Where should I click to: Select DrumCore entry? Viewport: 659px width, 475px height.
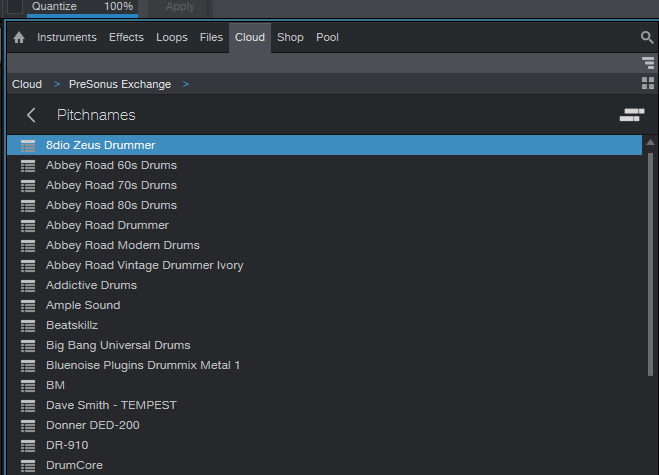[324, 465]
